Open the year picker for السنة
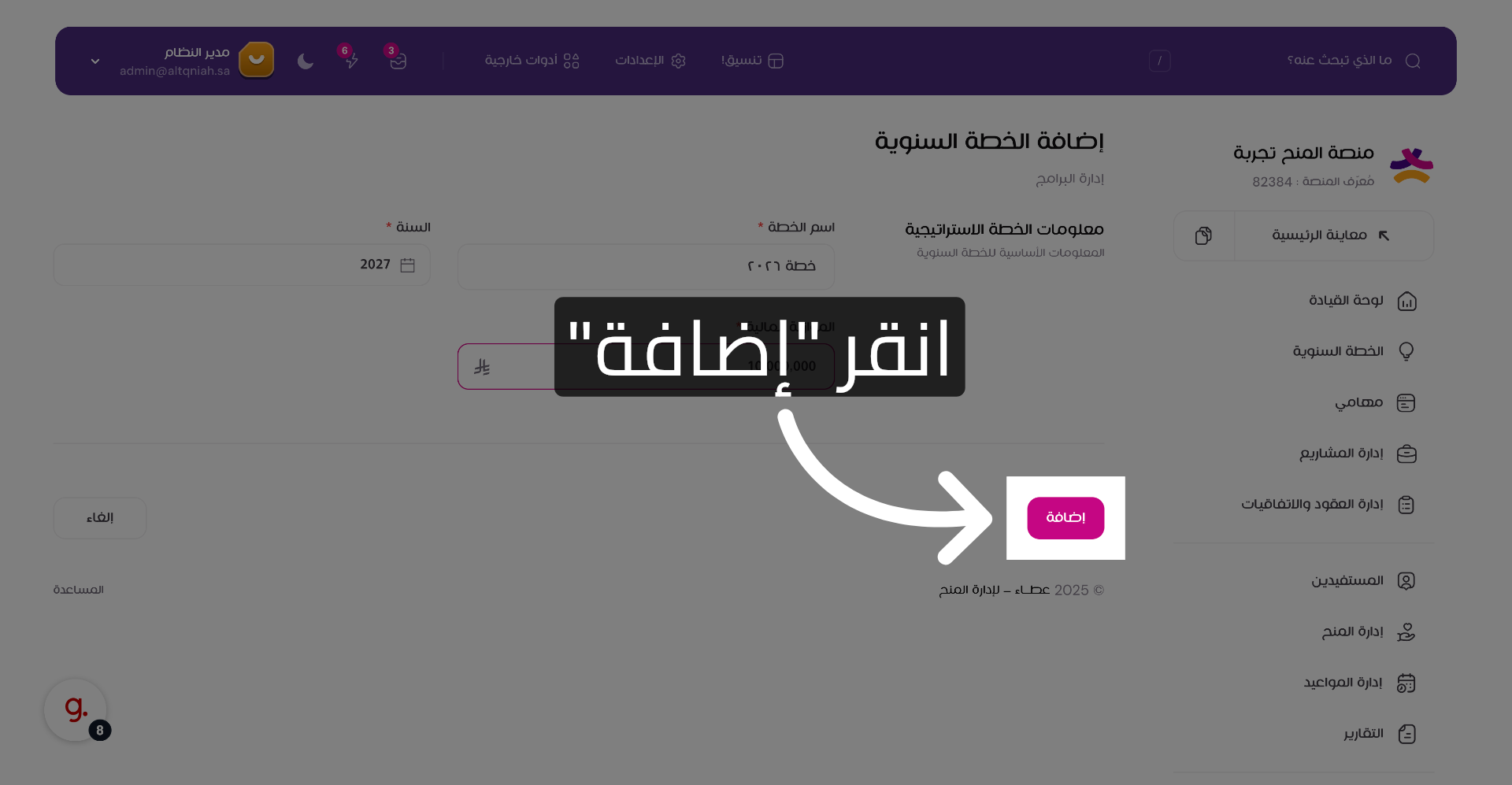The width and height of the screenshot is (1512, 785). click(408, 265)
